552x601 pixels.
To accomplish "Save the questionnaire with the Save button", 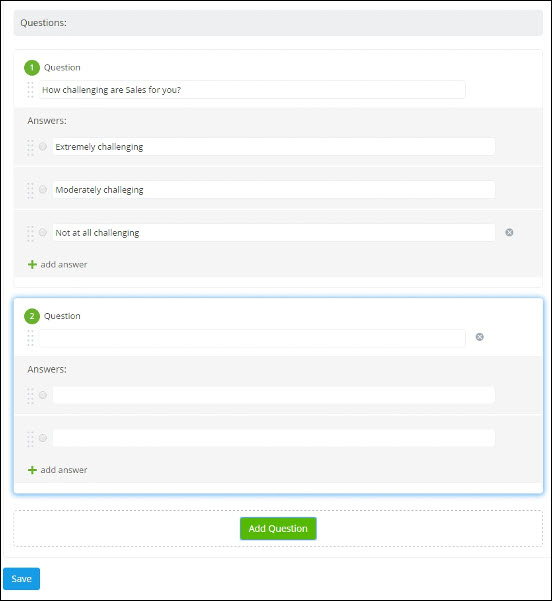I will click(21, 579).
